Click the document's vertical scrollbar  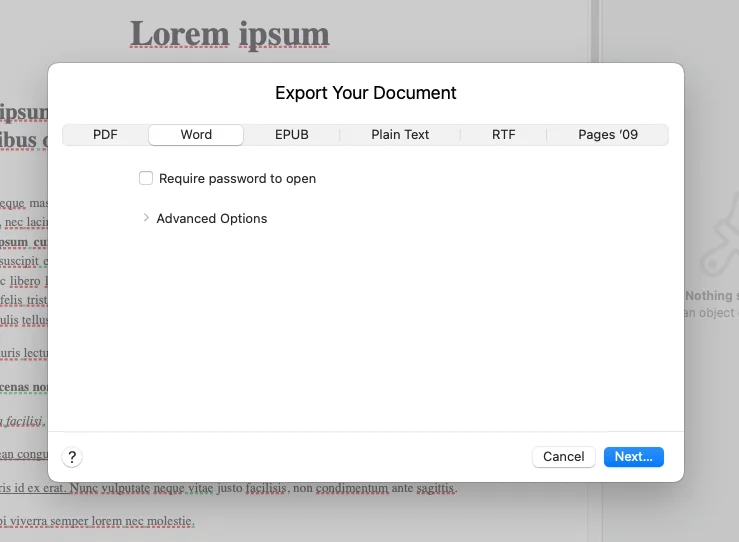coord(595,31)
